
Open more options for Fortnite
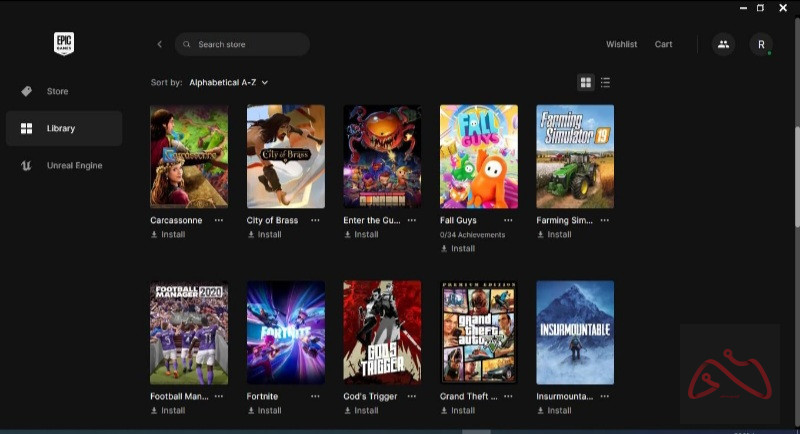coord(315,396)
